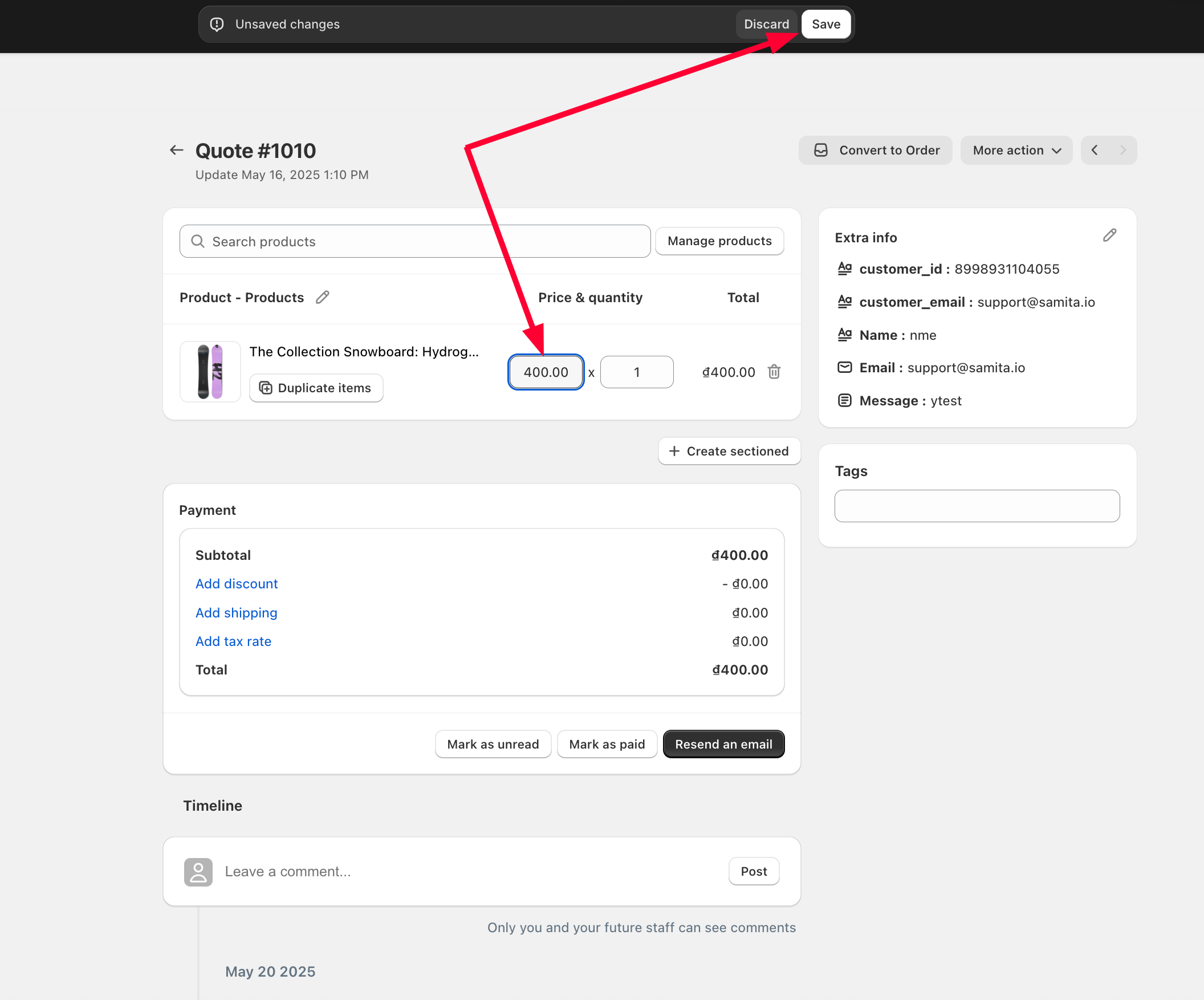This screenshot has height=1000, width=1204.
Task: Click the pencil icon next to Product - Products
Action: [323, 297]
